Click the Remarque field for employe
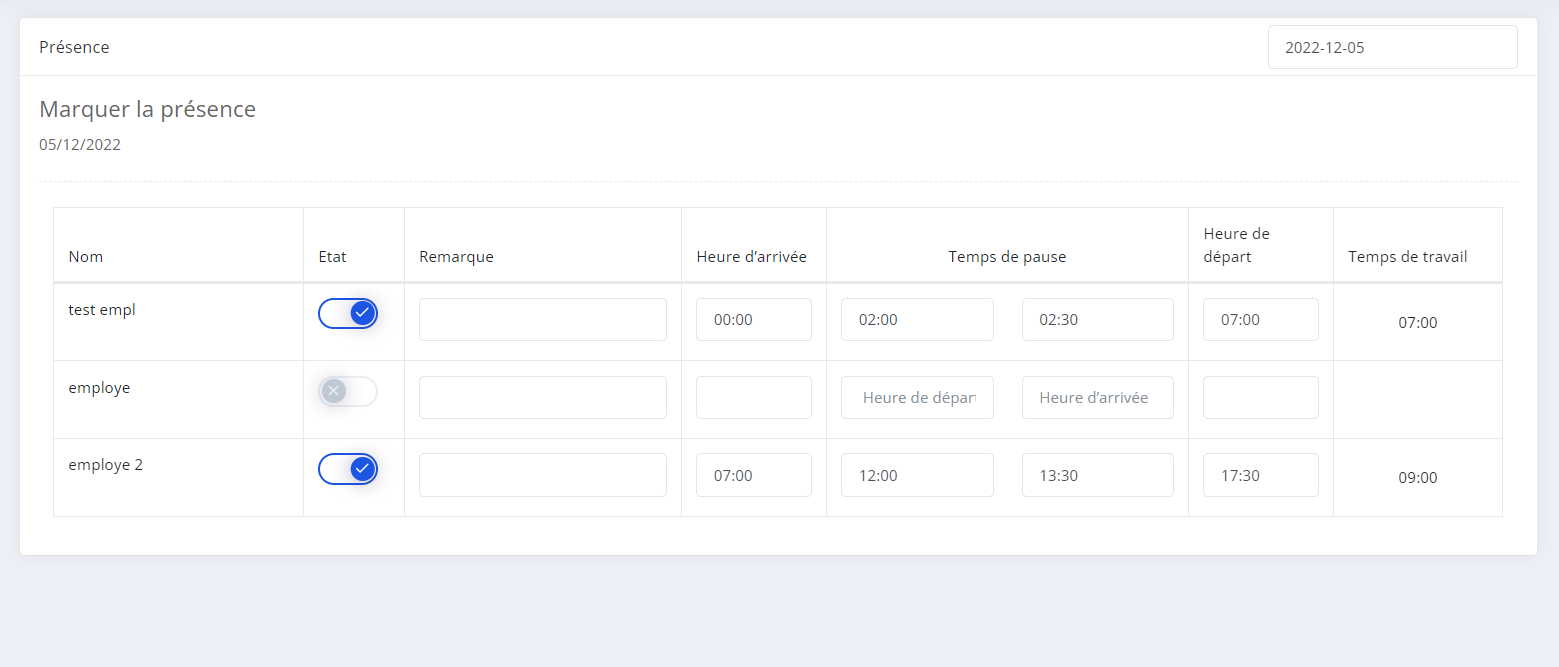The height and width of the screenshot is (667, 1559). (x=542, y=397)
